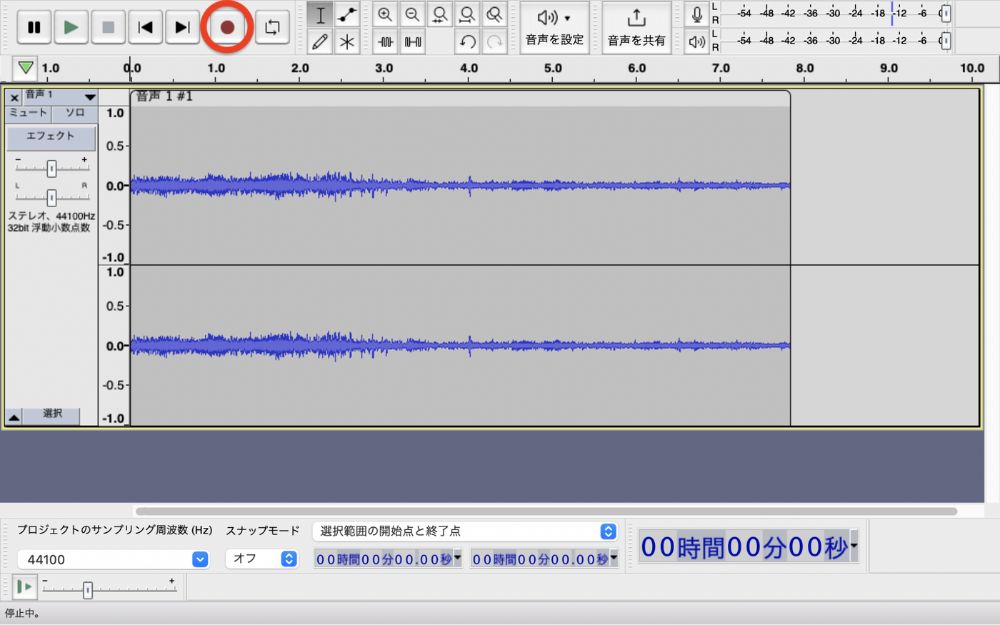Click the green timeline playhead triangle
Screen dimensions: 1000x625
[x=25, y=67]
